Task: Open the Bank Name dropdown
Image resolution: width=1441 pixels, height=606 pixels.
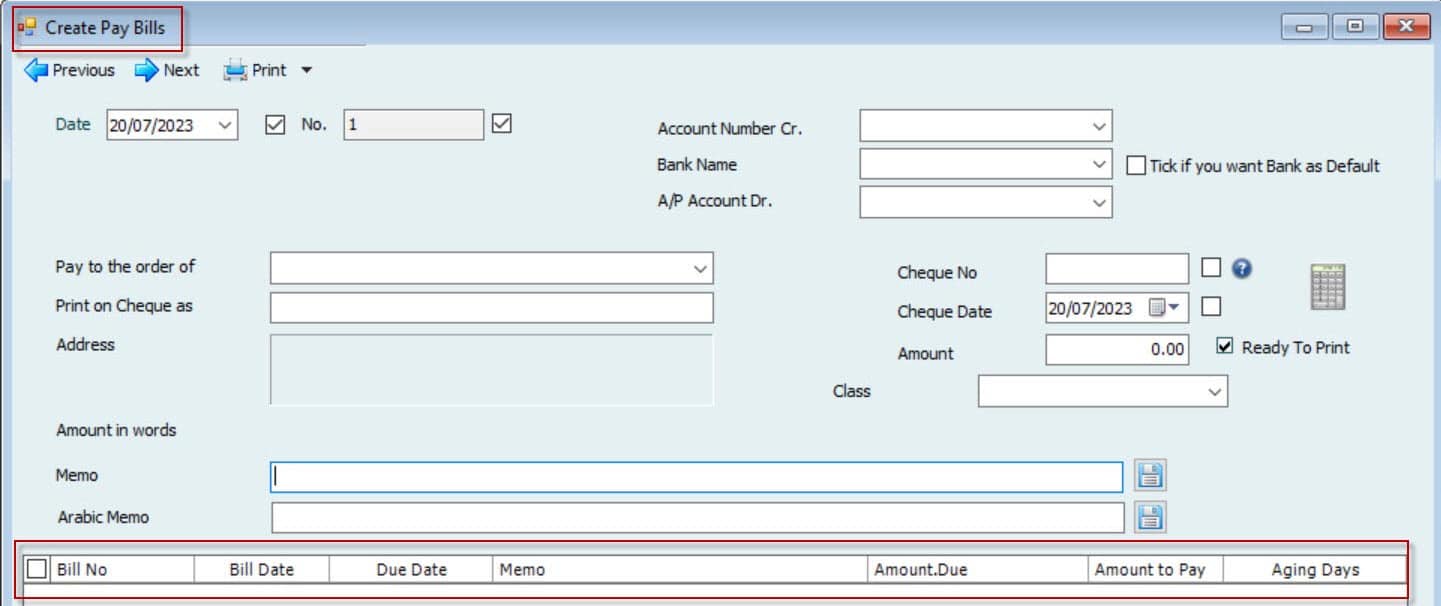Action: pos(1099,164)
